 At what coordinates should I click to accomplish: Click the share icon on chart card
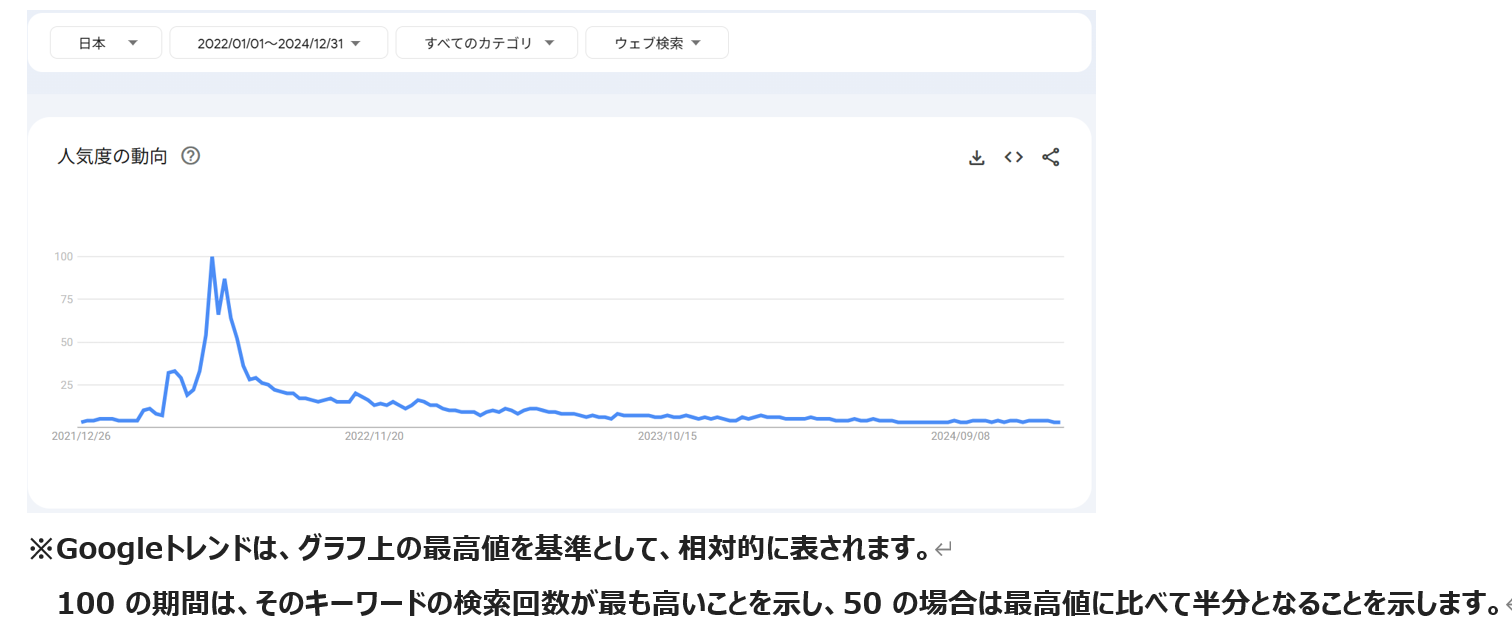[x=1050, y=157]
